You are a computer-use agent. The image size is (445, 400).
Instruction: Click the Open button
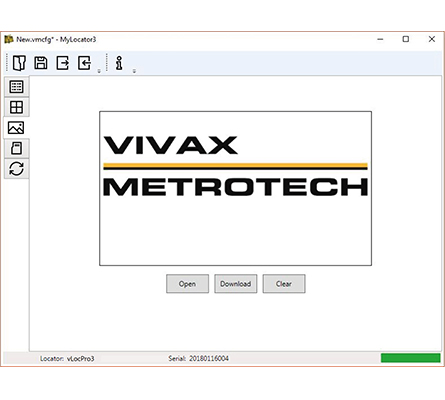point(187,284)
